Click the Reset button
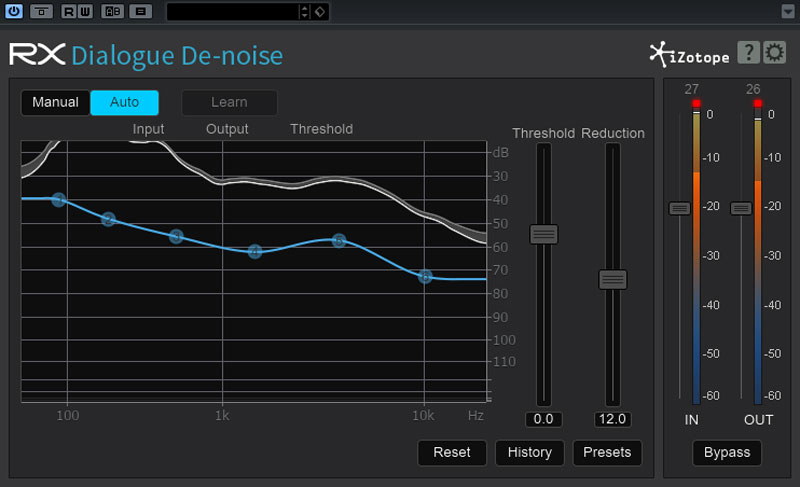This screenshot has height=487, width=800. pyautogui.click(x=452, y=453)
